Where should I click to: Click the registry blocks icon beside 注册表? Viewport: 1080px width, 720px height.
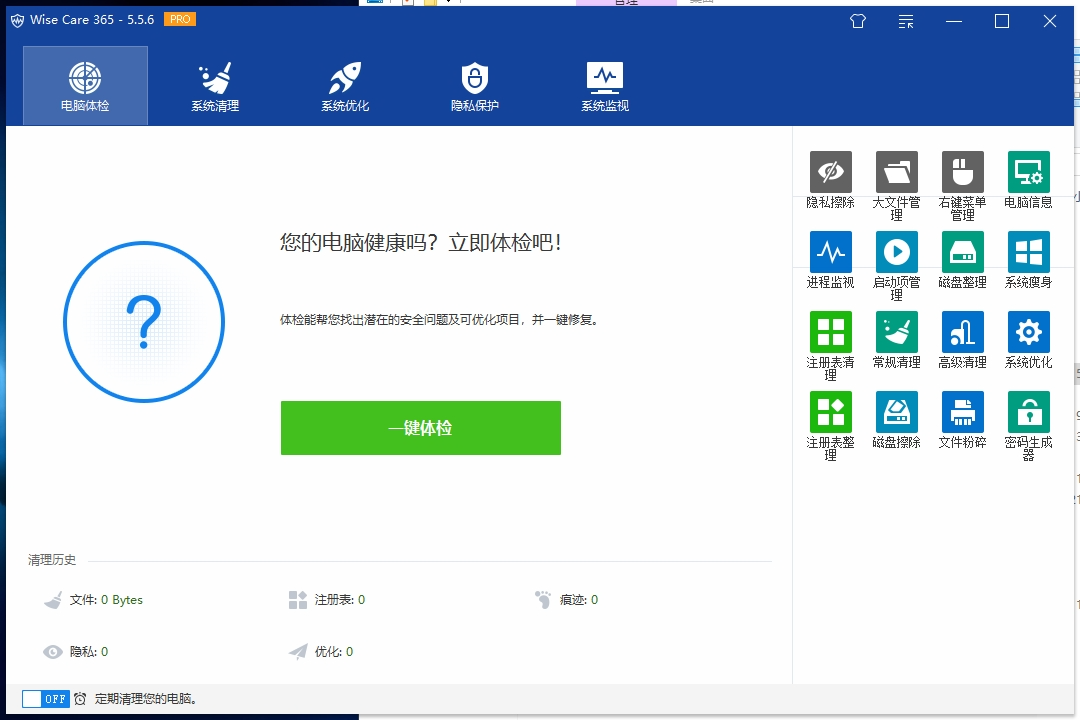click(x=298, y=599)
